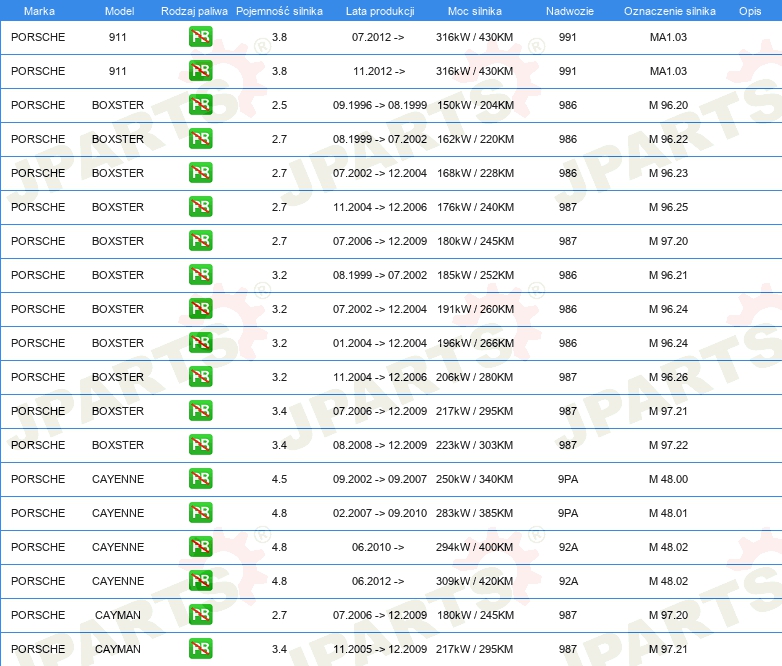This screenshot has height=666, width=782.
Task: Click the fuel icon for engine M 48.01
Action: [x=200, y=513]
